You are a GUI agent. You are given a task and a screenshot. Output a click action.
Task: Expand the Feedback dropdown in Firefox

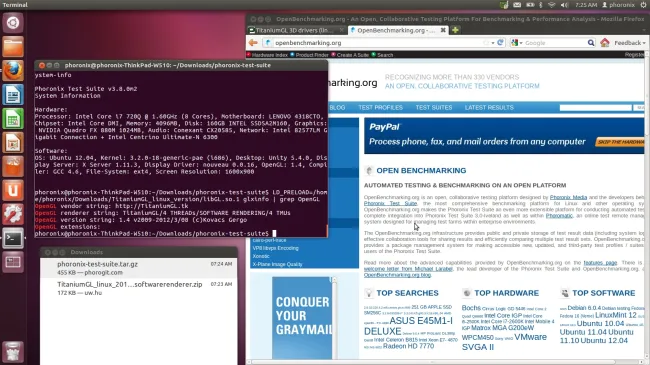[630, 43]
